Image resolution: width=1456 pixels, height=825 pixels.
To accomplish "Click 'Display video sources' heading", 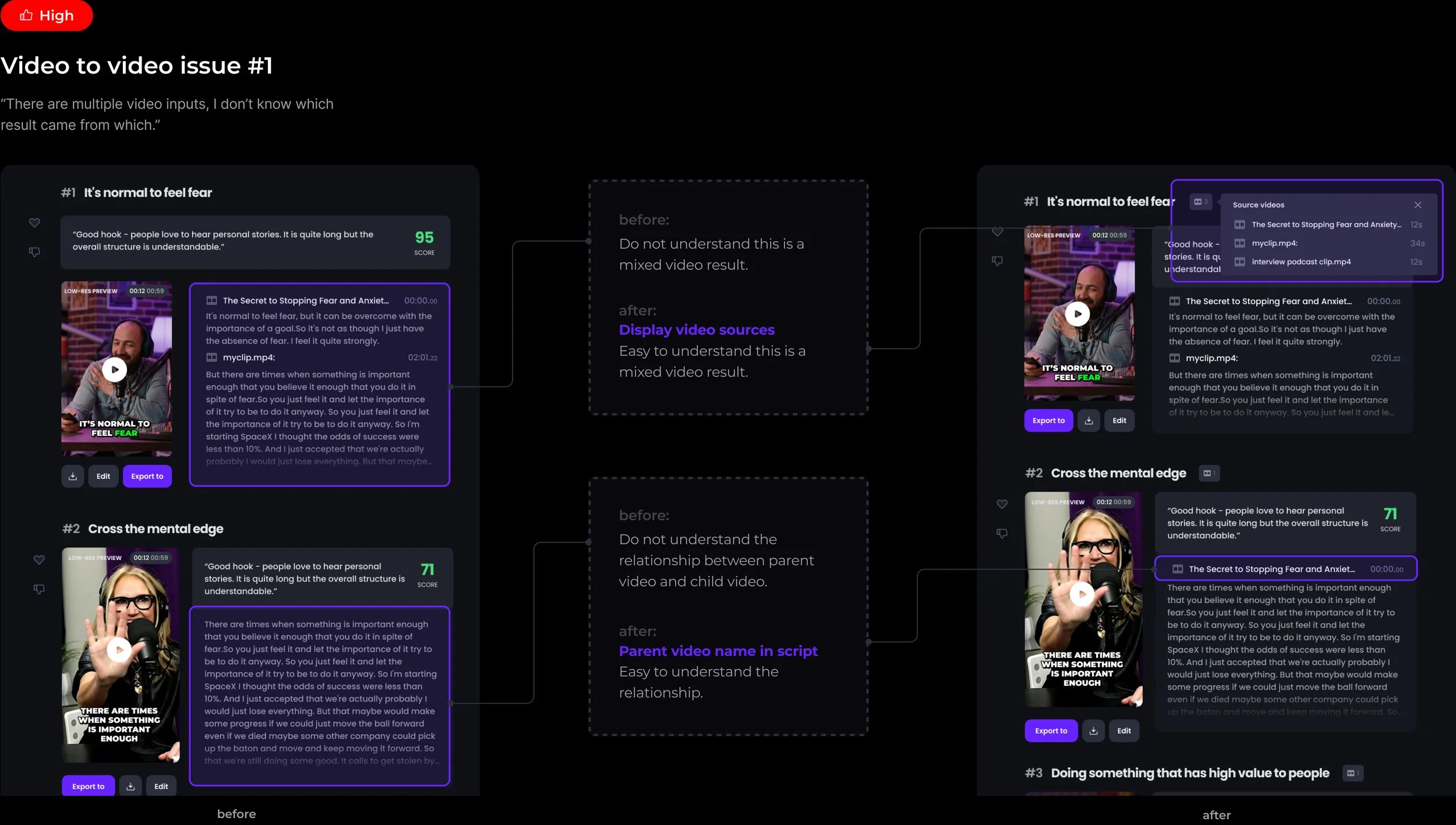I will [697, 330].
